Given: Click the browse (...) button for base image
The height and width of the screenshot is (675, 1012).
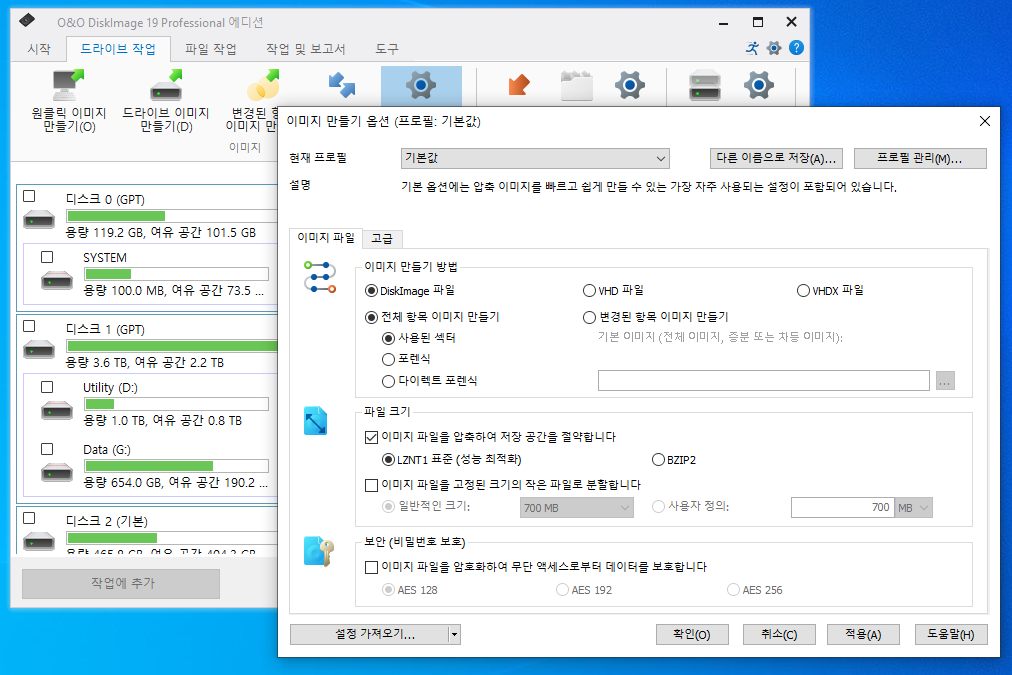Looking at the screenshot, I should [945, 381].
